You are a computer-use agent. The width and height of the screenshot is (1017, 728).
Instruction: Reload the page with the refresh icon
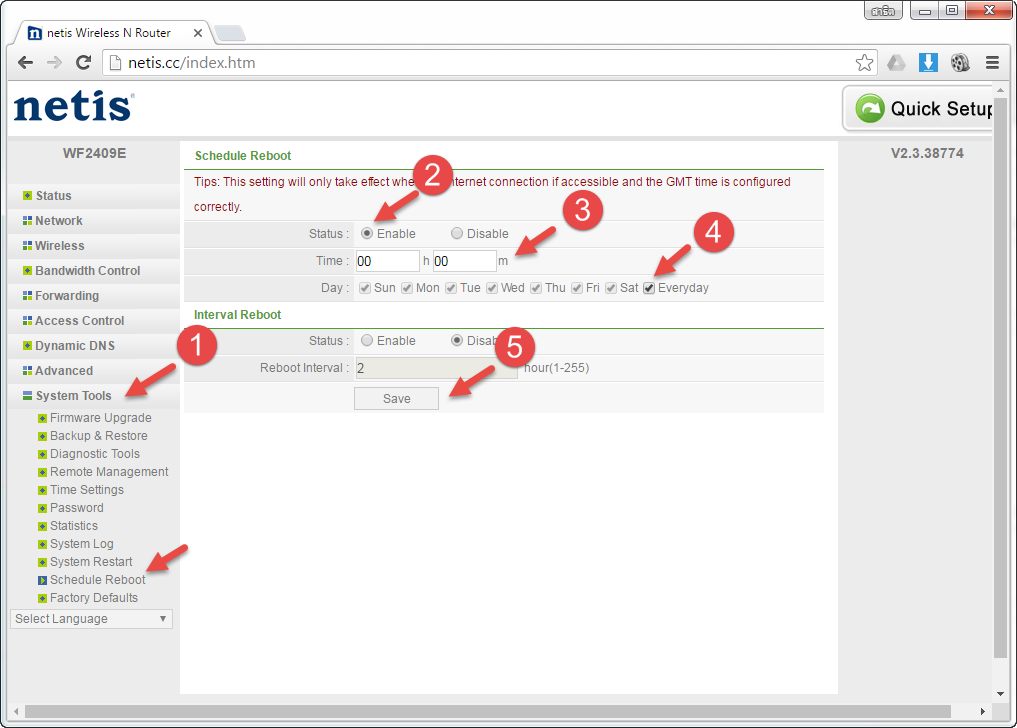[83, 62]
